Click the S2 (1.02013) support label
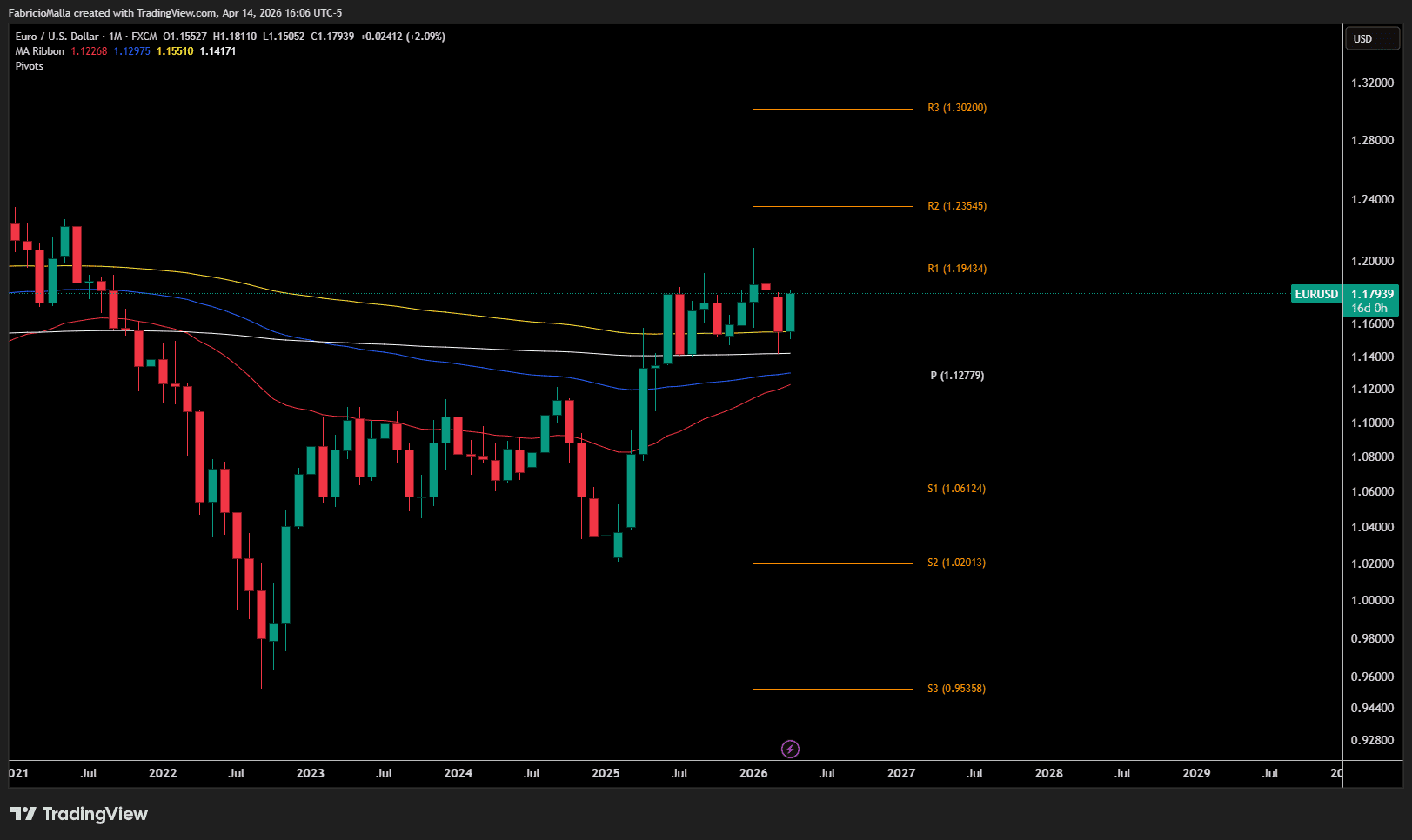Image resolution: width=1412 pixels, height=840 pixels. [x=956, y=563]
